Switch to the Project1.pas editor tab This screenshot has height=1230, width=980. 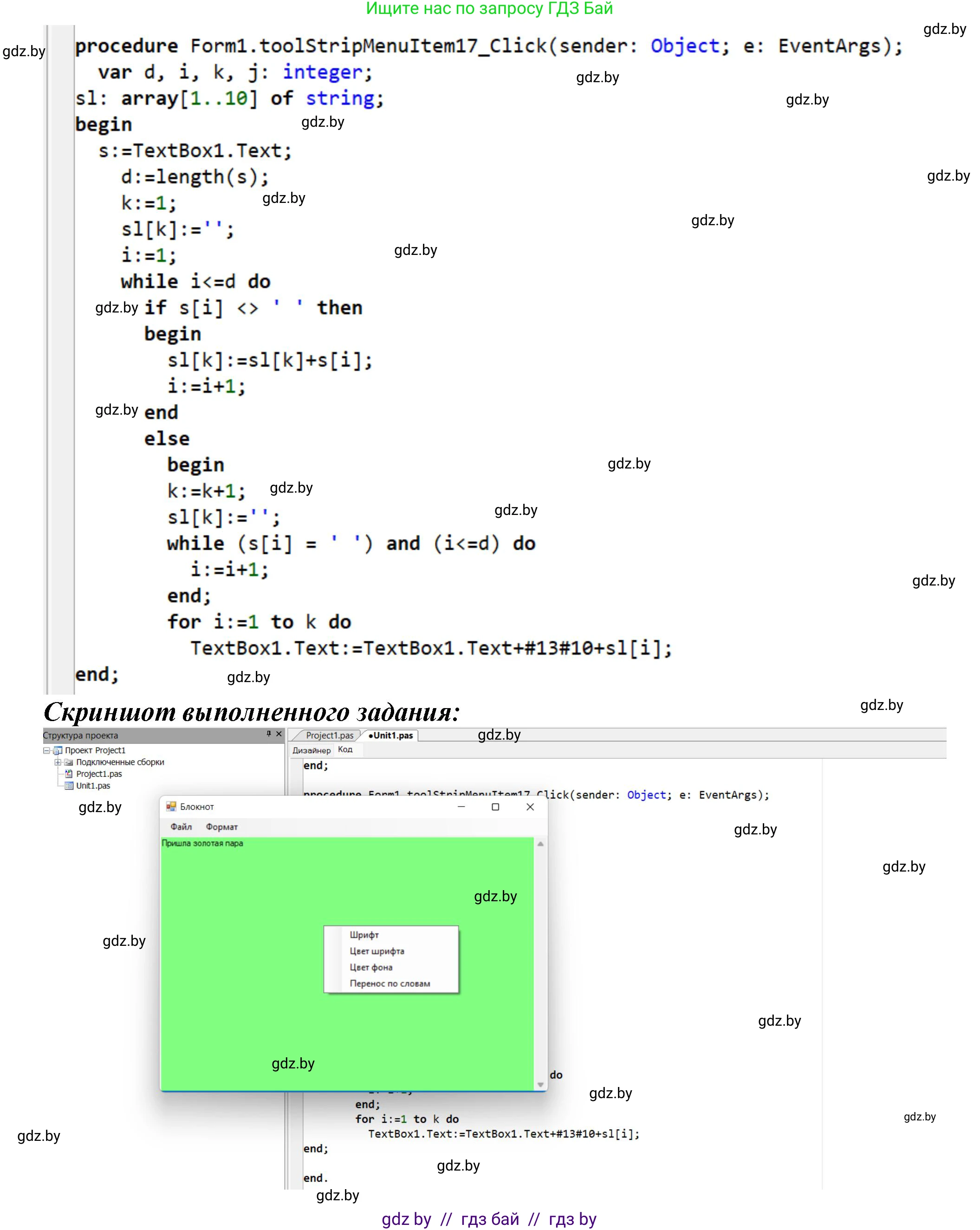point(329,735)
